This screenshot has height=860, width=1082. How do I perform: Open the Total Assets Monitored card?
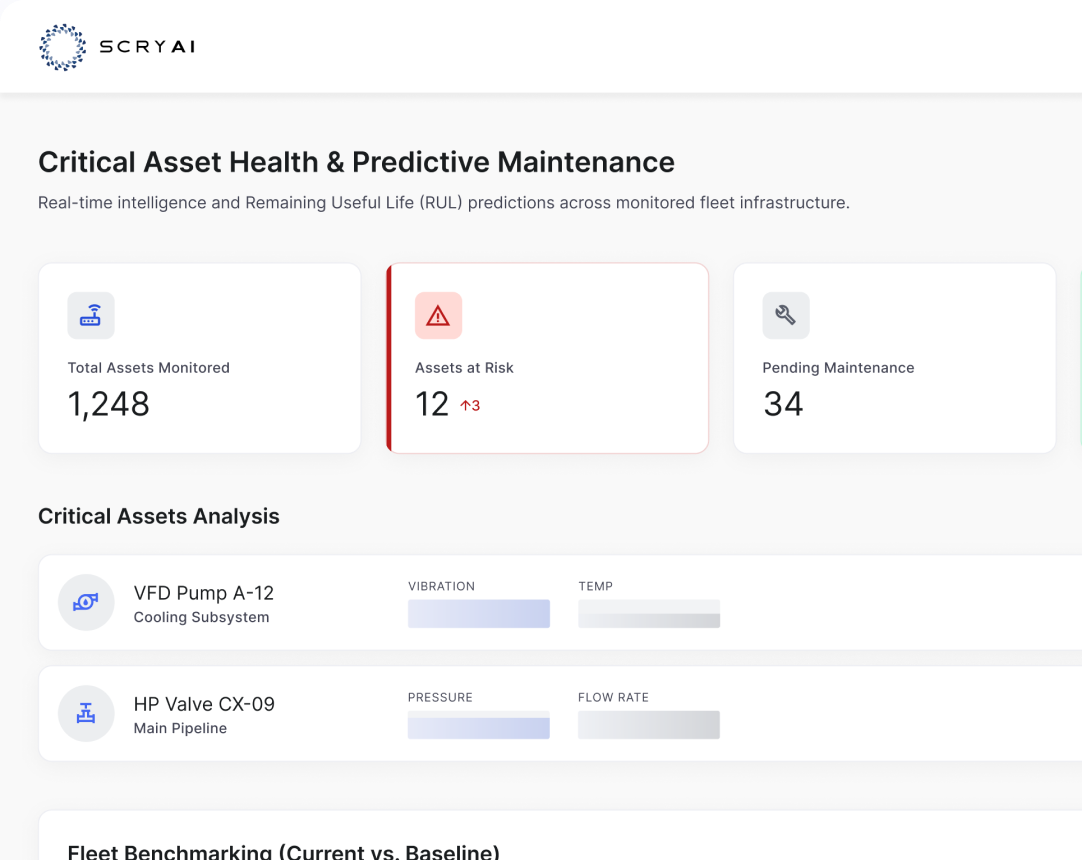(199, 358)
